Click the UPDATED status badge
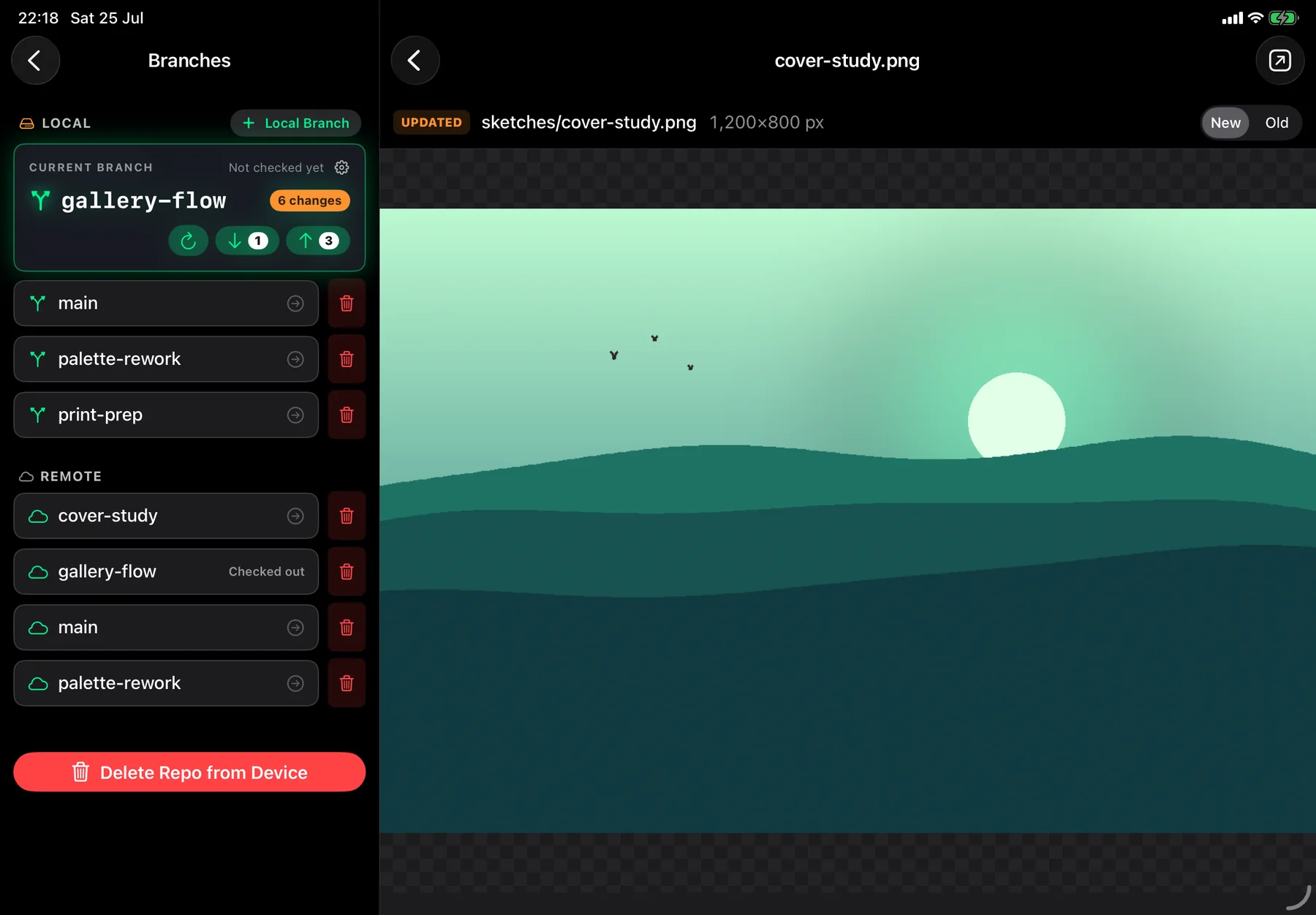The width and height of the screenshot is (1316, 915). (431, 122)
